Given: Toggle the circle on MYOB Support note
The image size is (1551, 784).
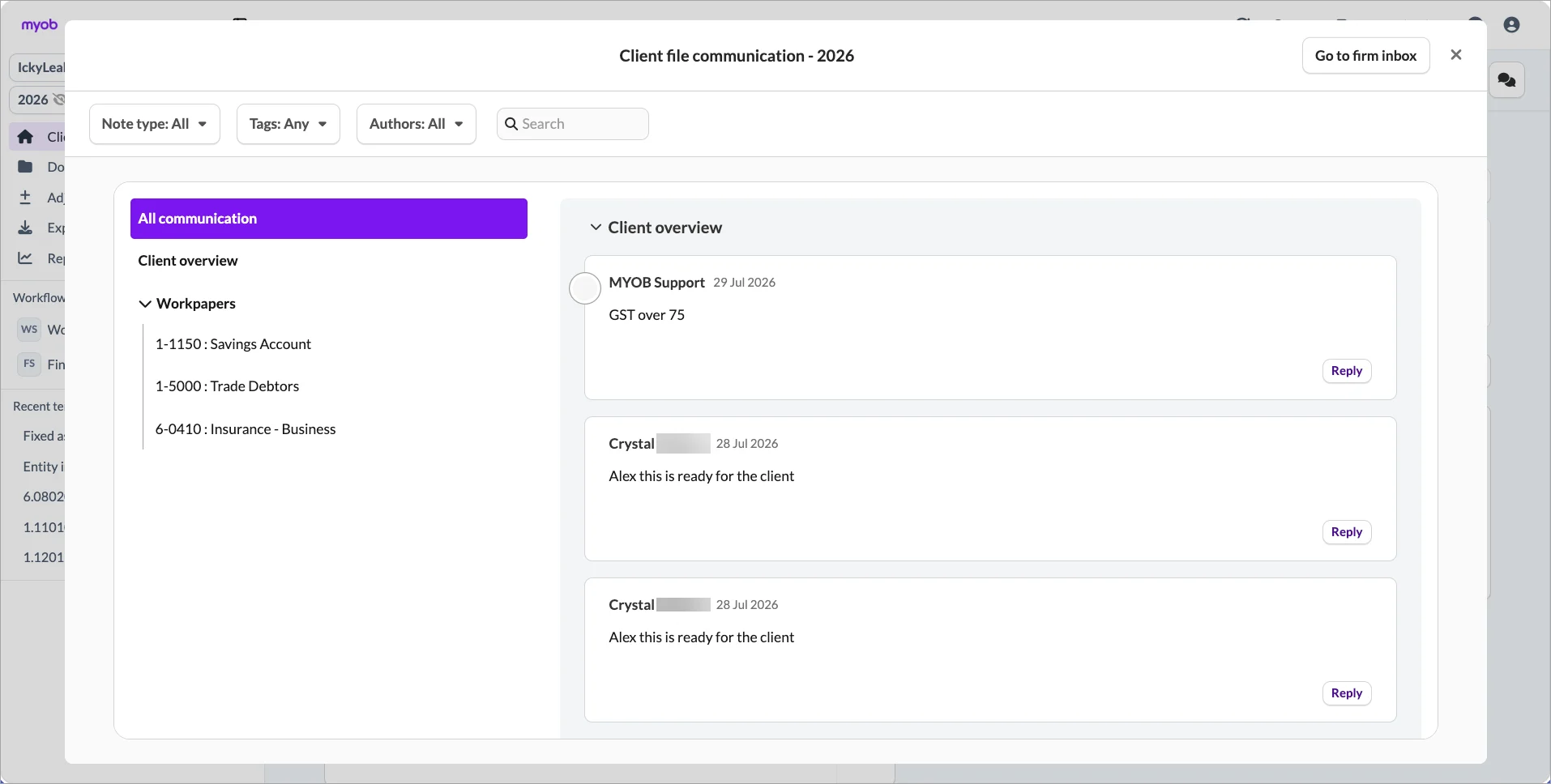Looking at the screenshot, I should click(x=585, y=288).
